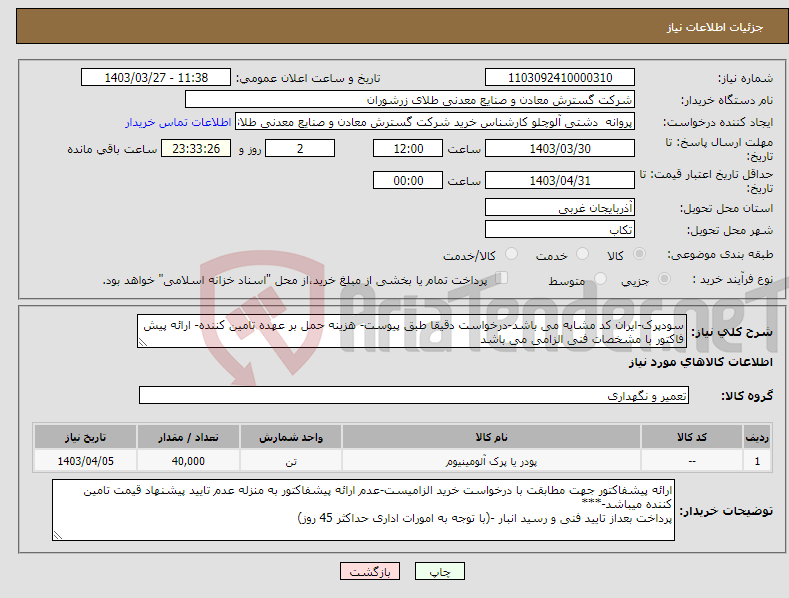Toggle the اسناد خزانه اسلامی payment checkbox

[501, 278]
